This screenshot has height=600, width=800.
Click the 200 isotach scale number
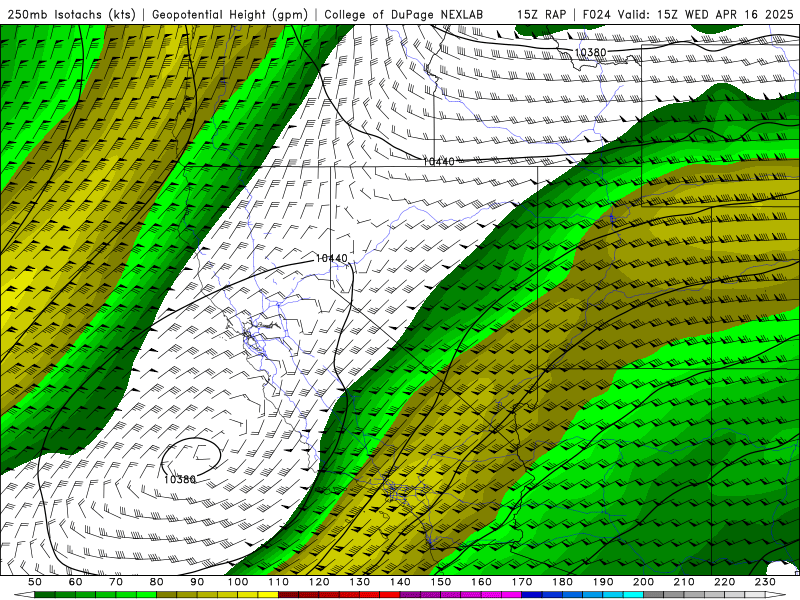click(643, 582)
